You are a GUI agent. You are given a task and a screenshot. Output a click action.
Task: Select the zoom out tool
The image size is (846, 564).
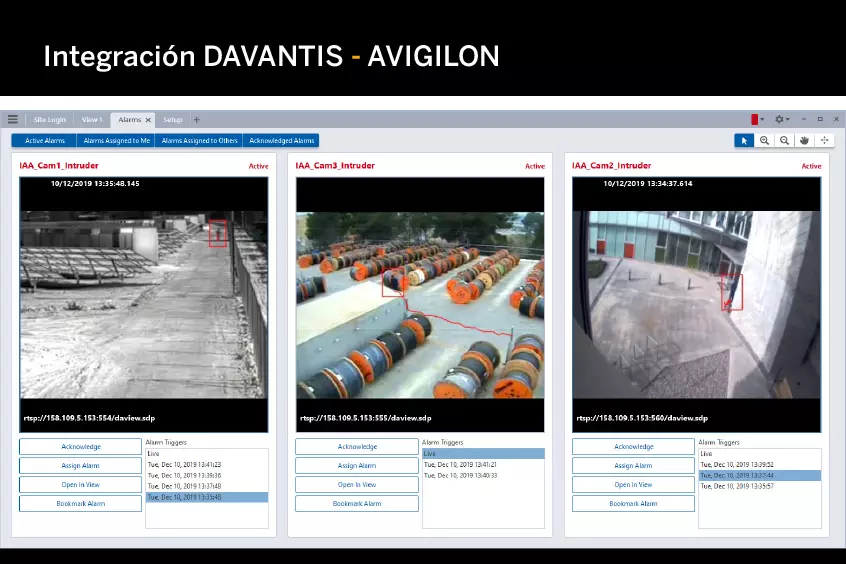[x=784, y=140]
